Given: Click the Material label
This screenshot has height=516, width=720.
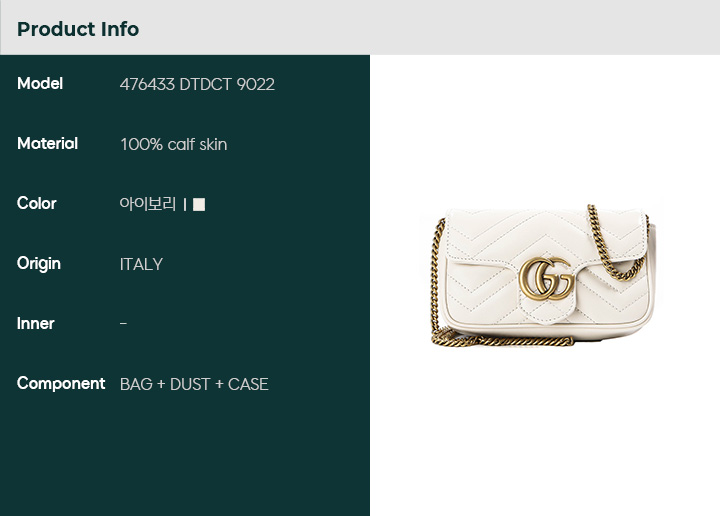Looking at the screenshot, I should pos(47,144).
